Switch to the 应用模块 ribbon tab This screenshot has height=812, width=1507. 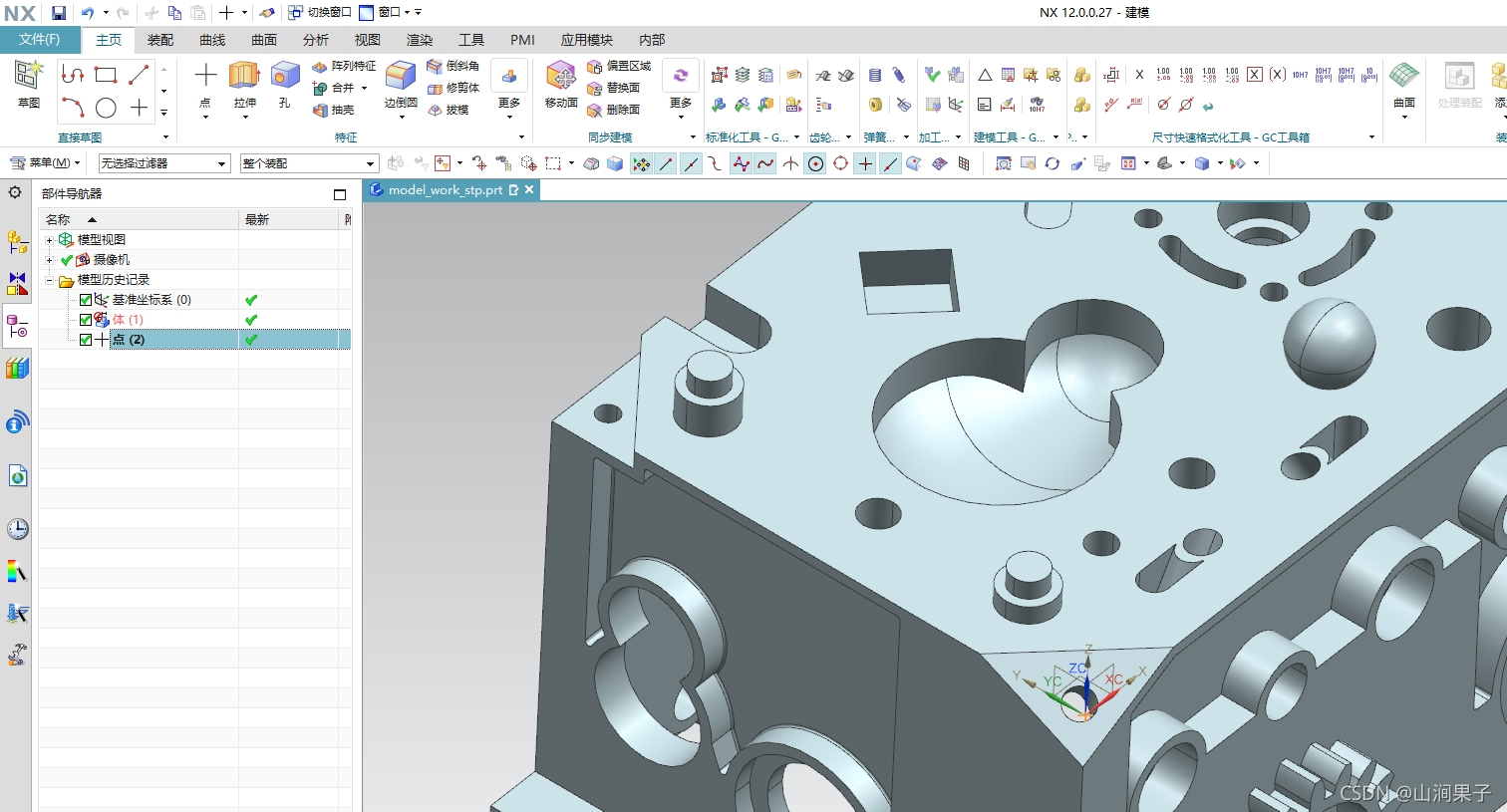586,40
